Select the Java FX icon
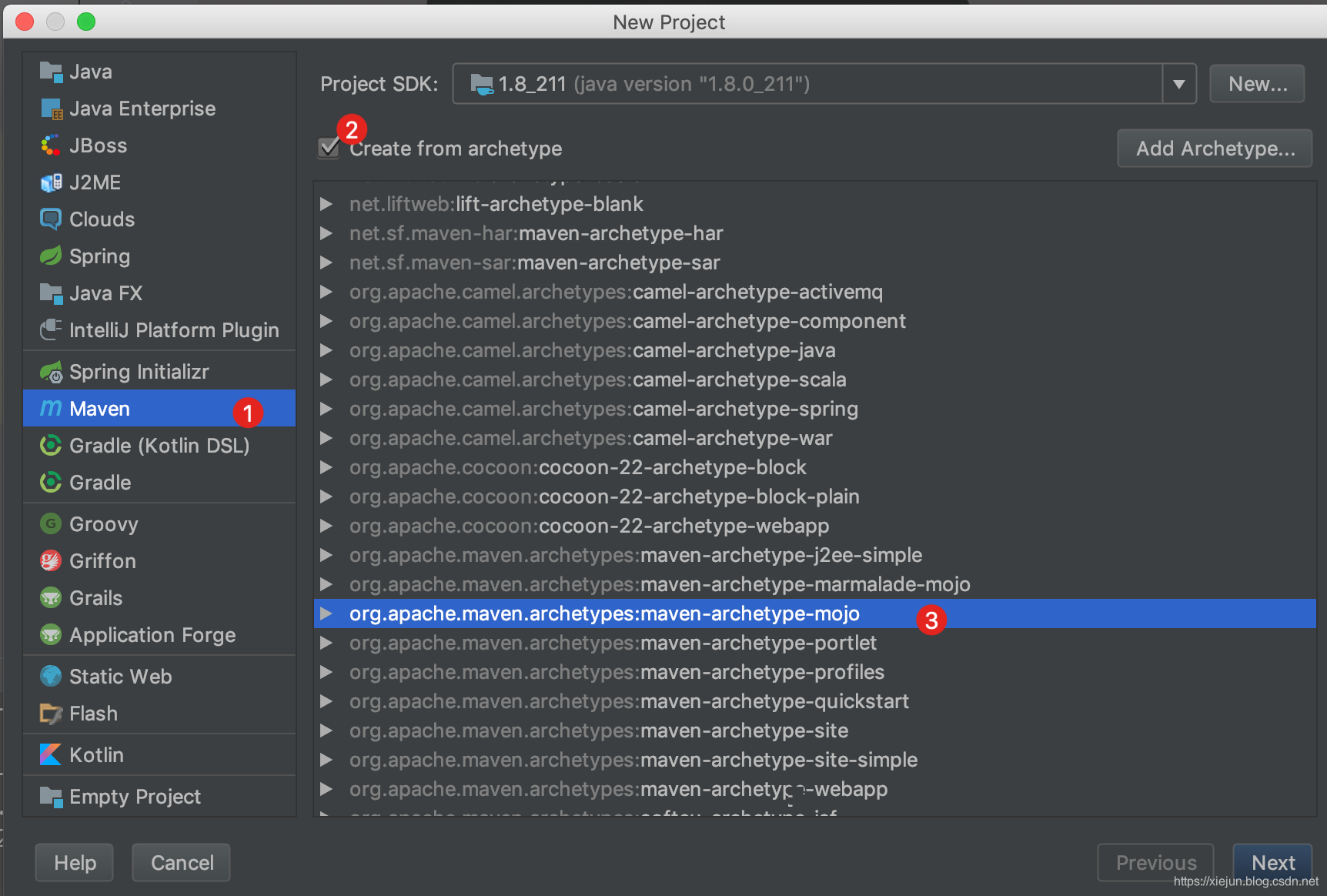The height and width of the screenshot is (896, 1327). point(51,293)
